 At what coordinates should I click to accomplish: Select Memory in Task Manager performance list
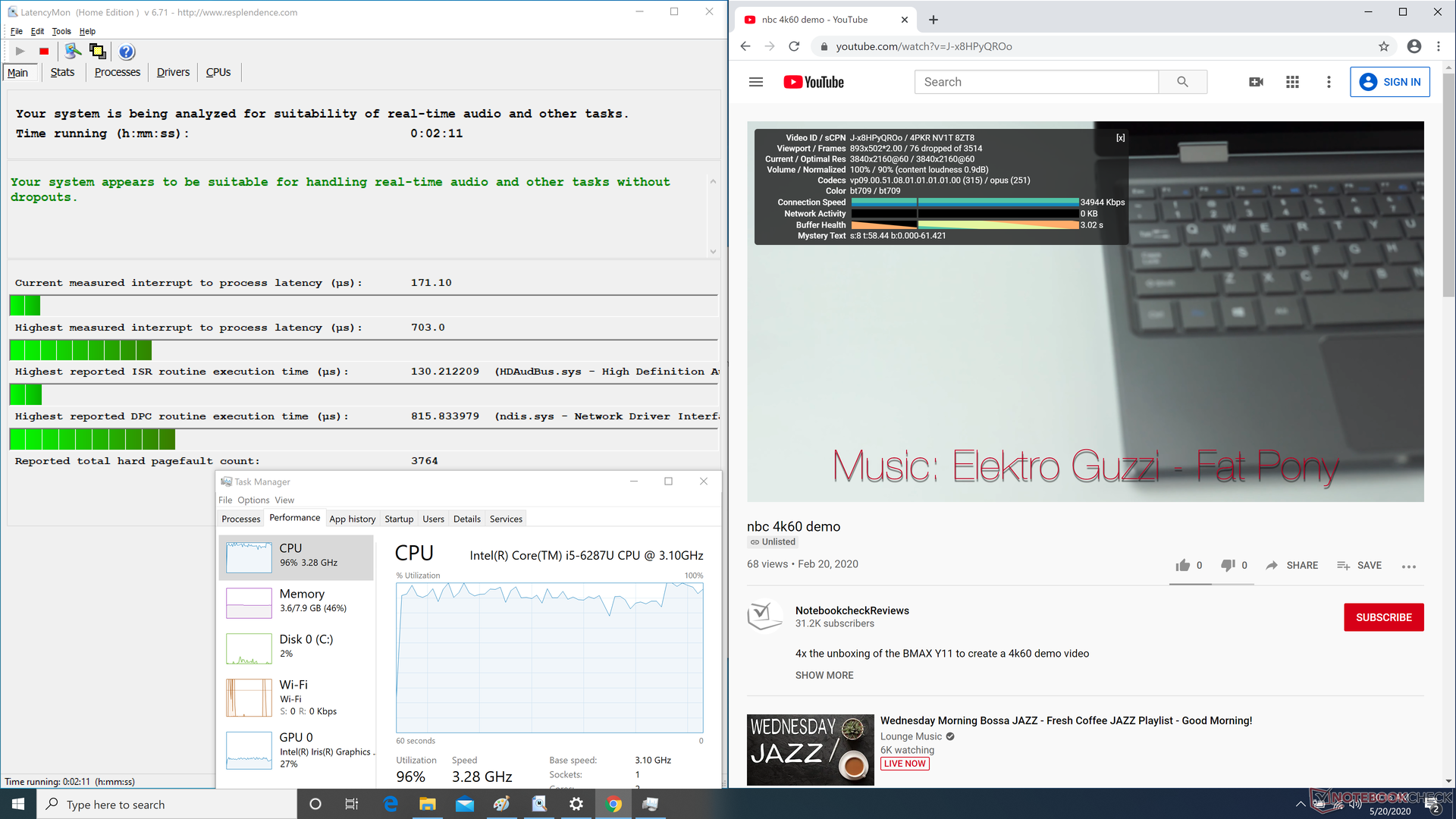[x=297, y=603]
